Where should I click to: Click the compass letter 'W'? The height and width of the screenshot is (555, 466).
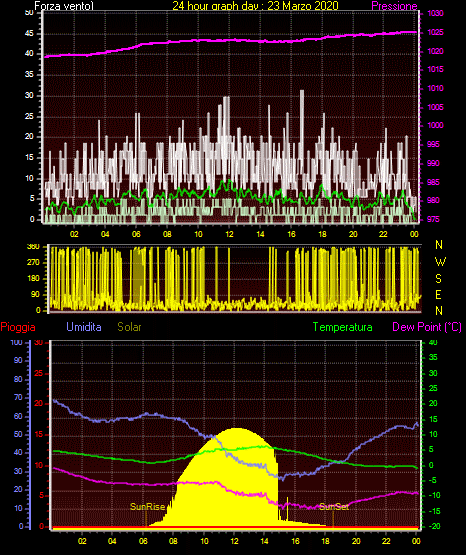440,262
